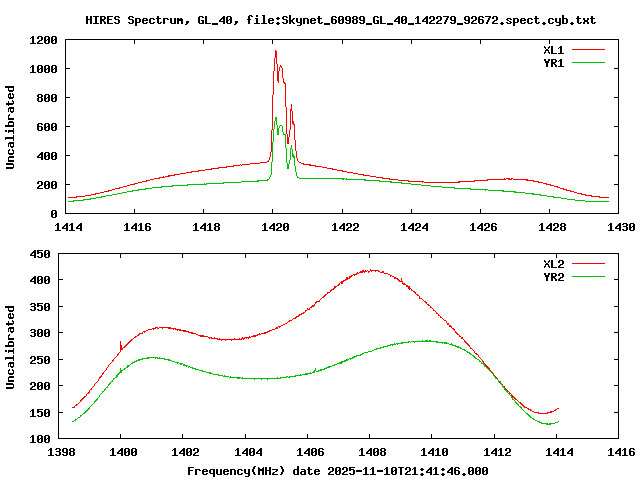Click the red XL2 legend line sample
This screenshot has height=480, width=640.
(589, 263)
